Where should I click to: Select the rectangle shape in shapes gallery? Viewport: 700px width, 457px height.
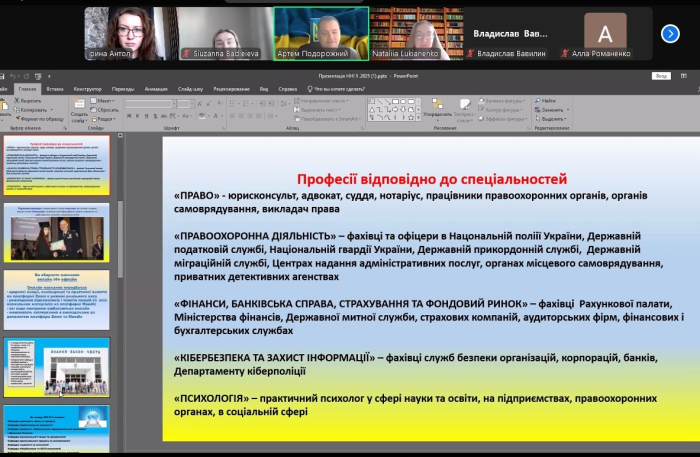pos(395,101)
